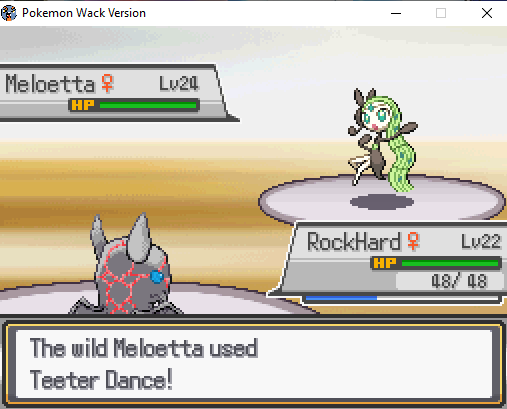The width and height of the screenshot is (507, 409).
Task: Minimize the Pokemon Wack Version window
Action: pos(396,13)
